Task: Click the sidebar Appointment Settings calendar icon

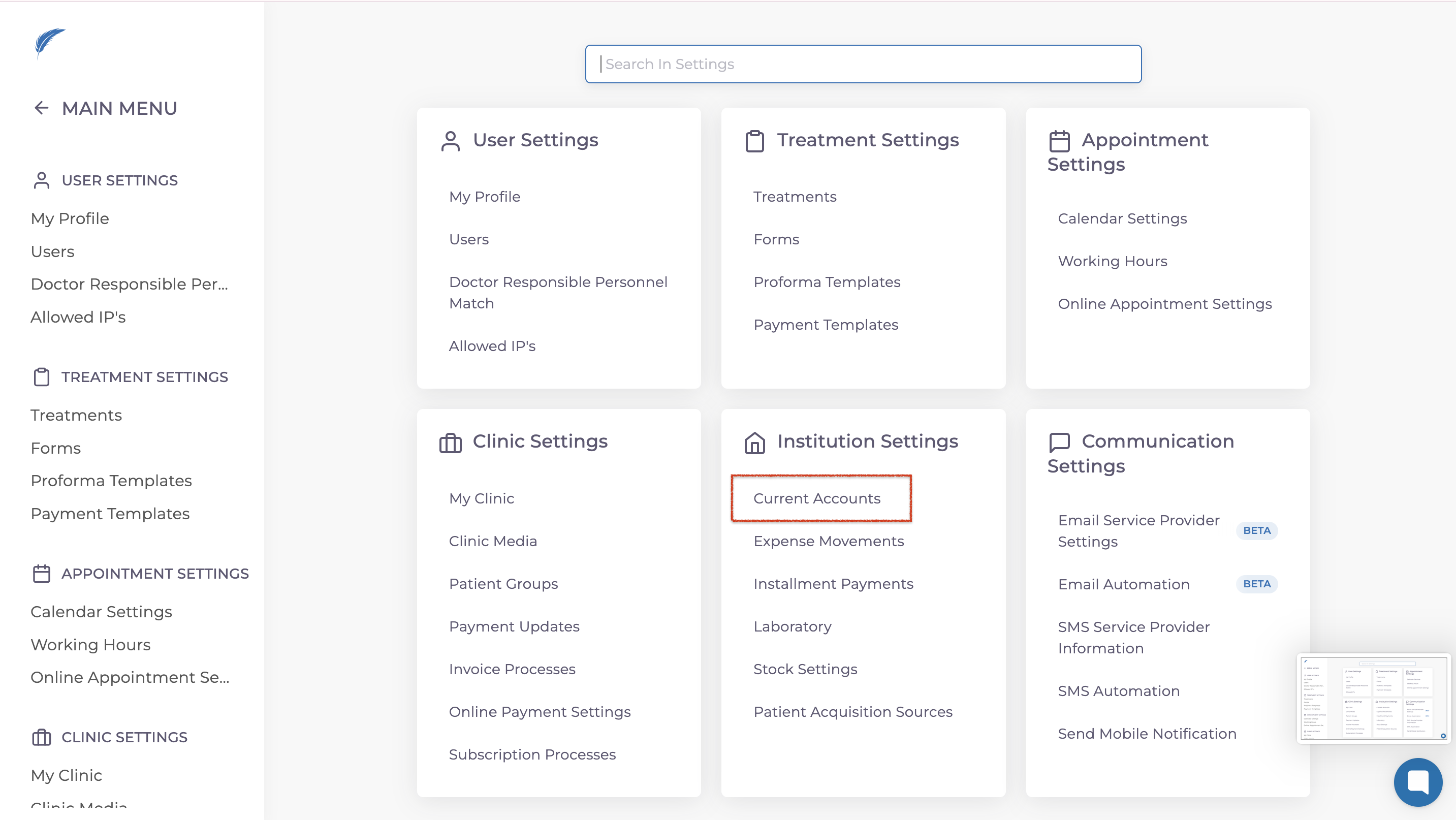Action: (x=41, y=574)
